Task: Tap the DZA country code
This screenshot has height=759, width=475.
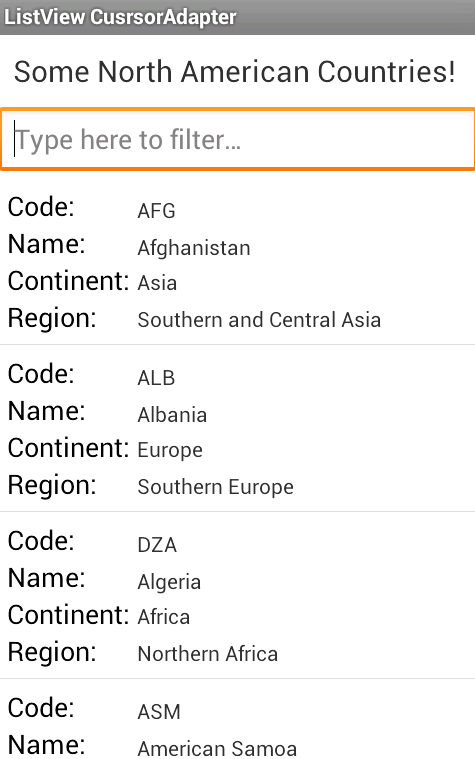Action: (157, 545)
